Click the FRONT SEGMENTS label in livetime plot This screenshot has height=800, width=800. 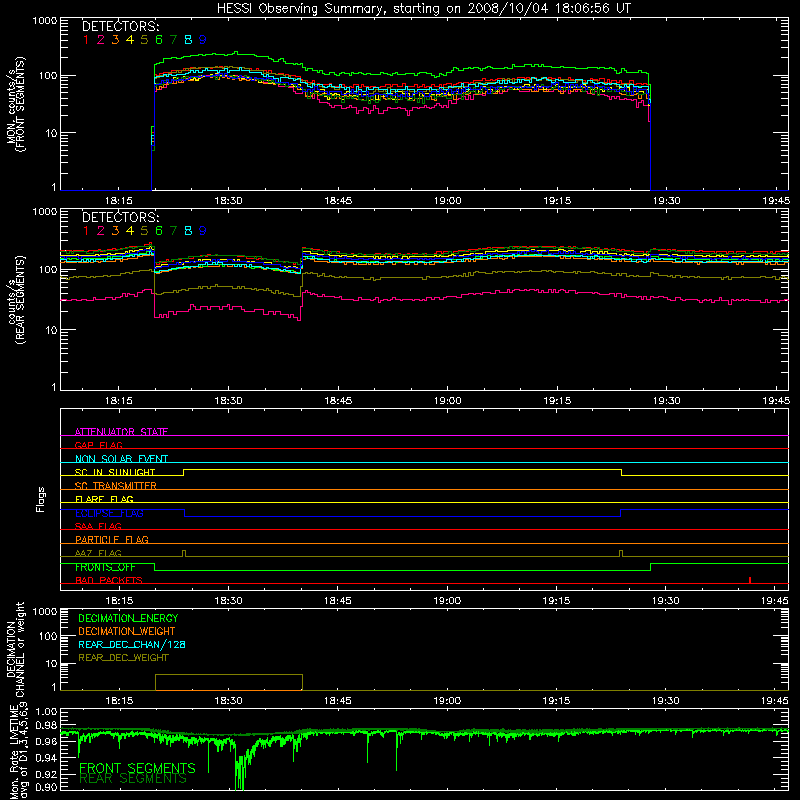[137, 768]
